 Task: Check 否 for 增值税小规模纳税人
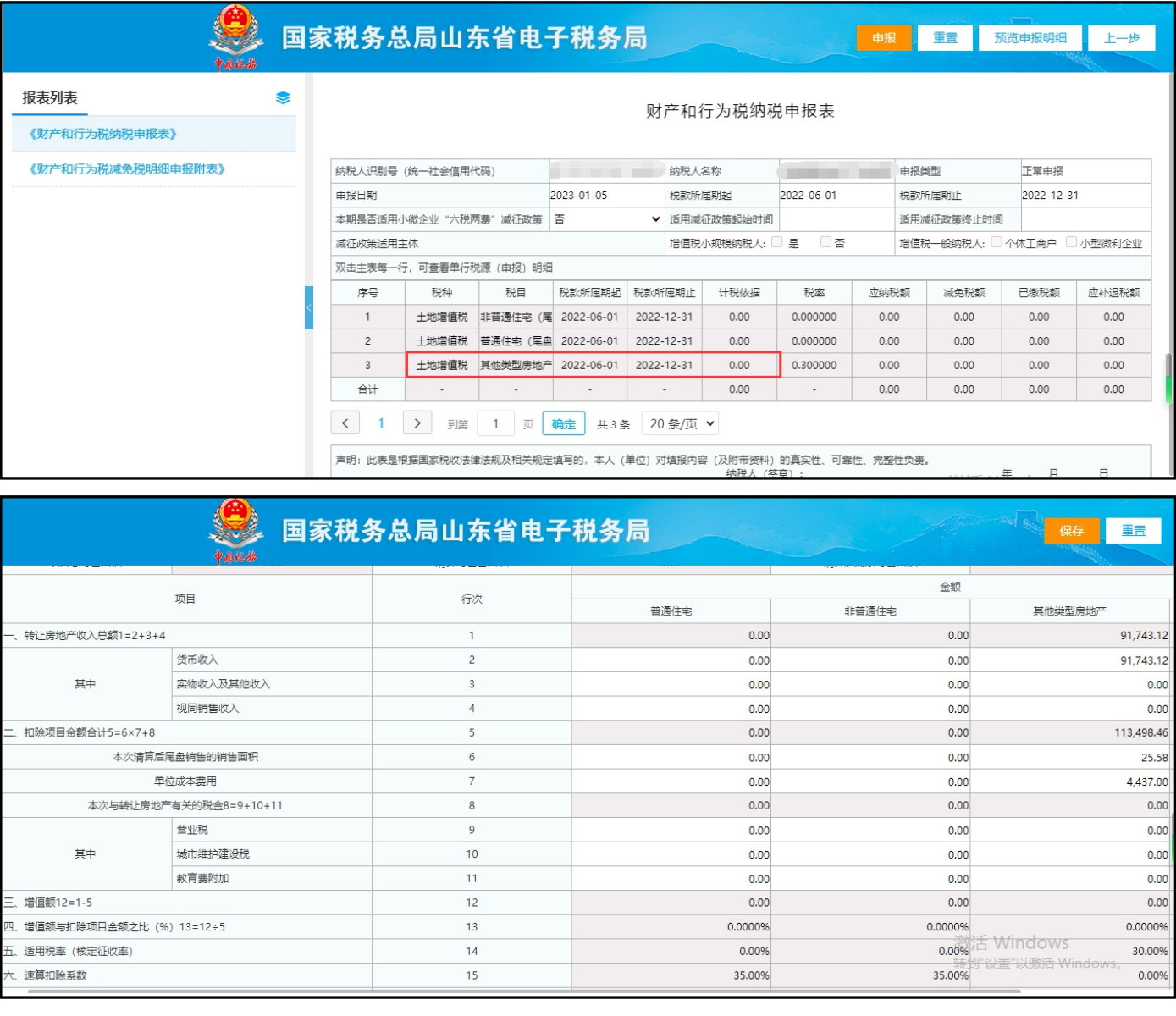826,243
